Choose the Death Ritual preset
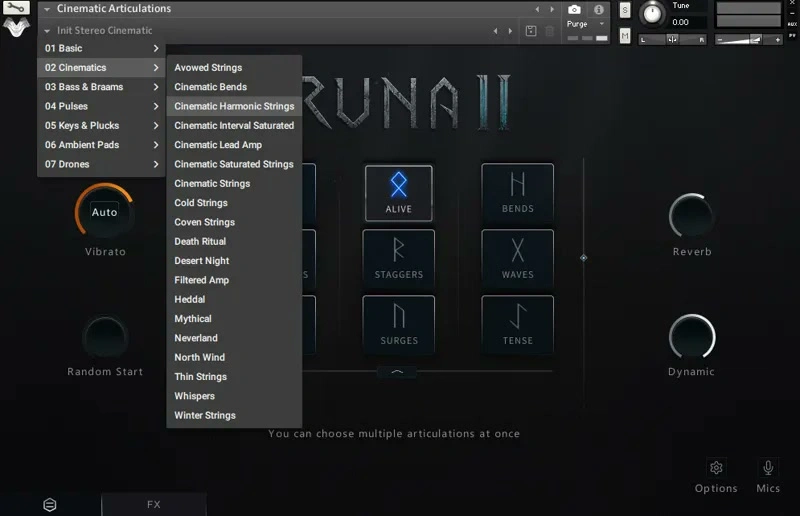Screen dimensions: 800x516 coord(234,241)
